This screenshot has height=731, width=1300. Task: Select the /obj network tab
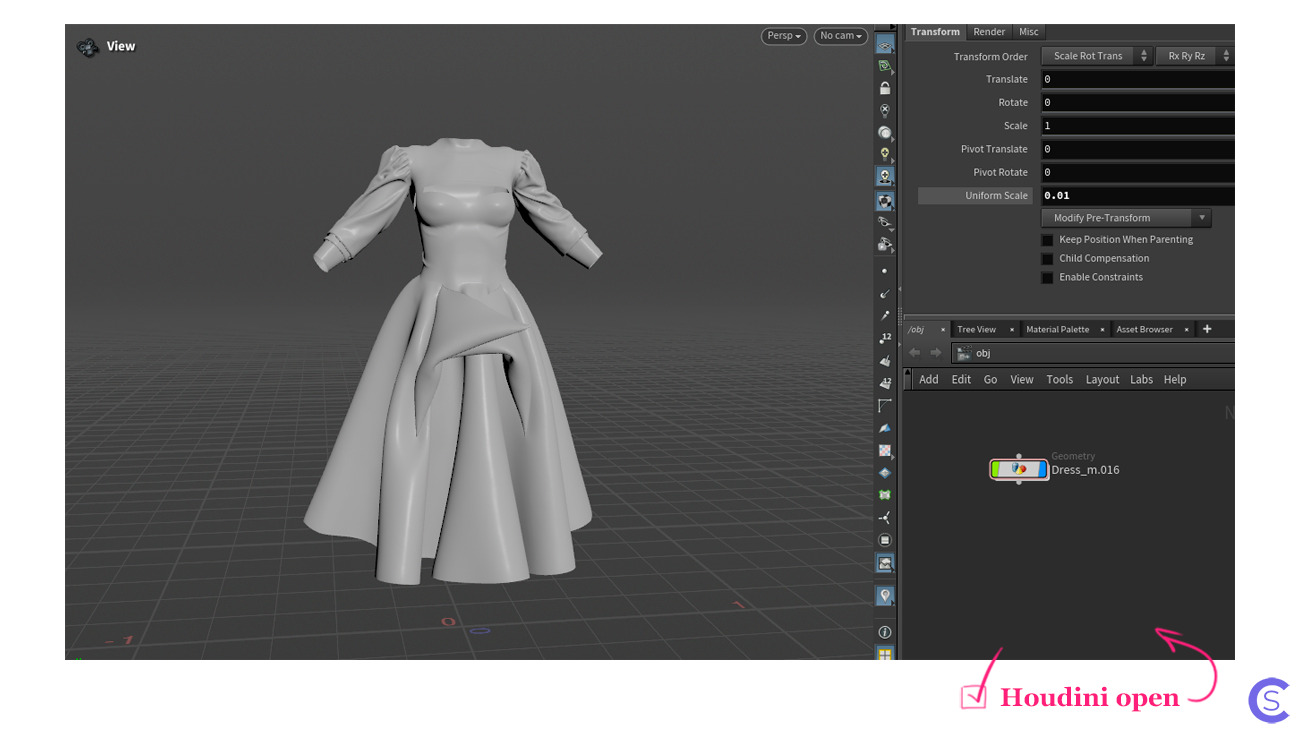click(x=916, y=329)
